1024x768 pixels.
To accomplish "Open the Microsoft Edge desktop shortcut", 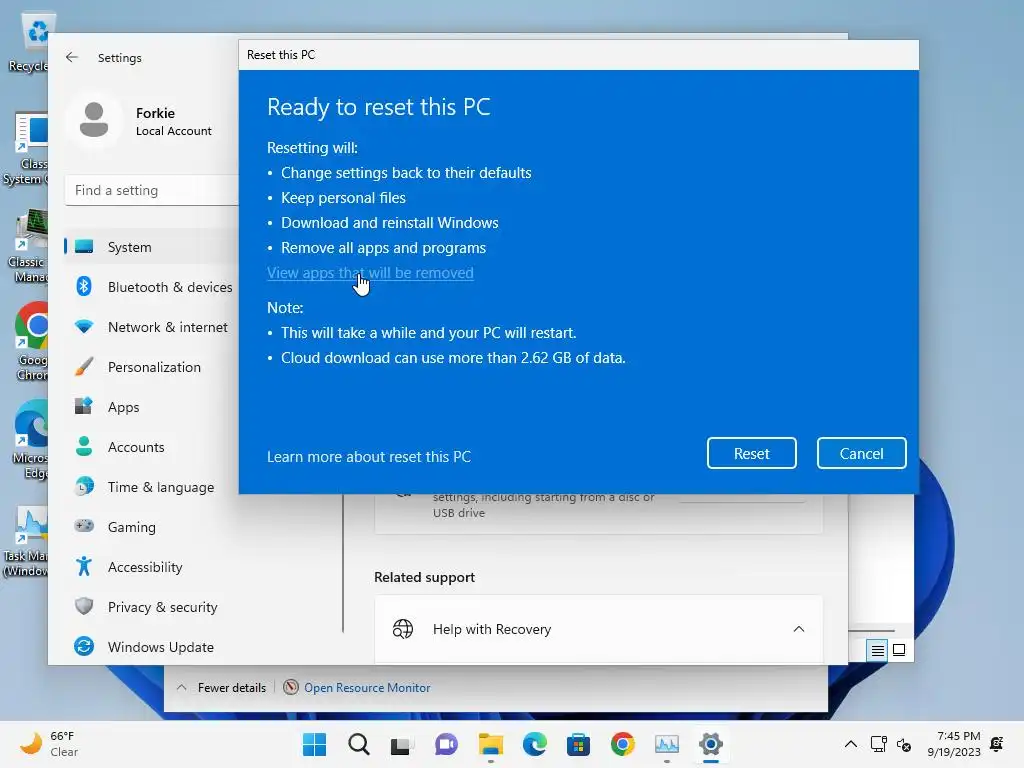I will point(31,440).
